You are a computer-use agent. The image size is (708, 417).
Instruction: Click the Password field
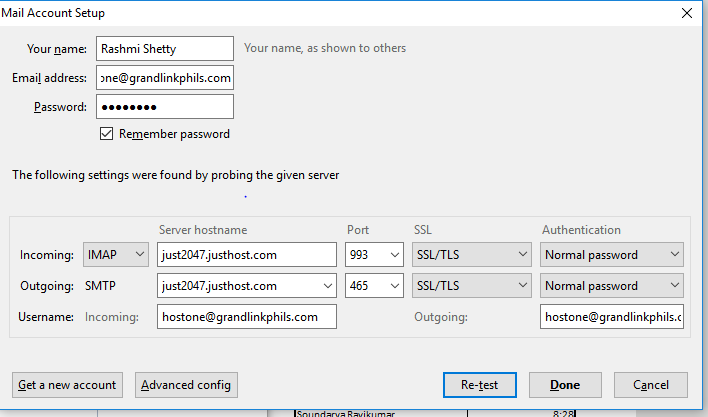[164, 107]
